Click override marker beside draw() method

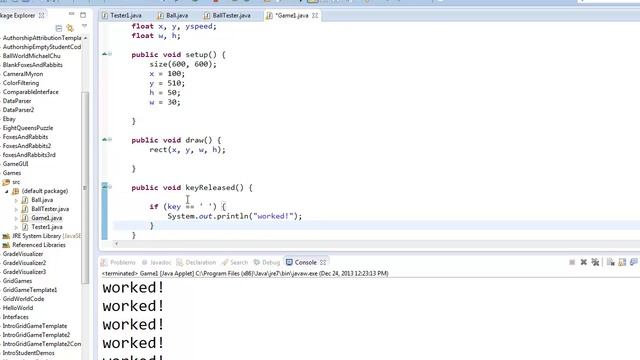tap(104, 140)
